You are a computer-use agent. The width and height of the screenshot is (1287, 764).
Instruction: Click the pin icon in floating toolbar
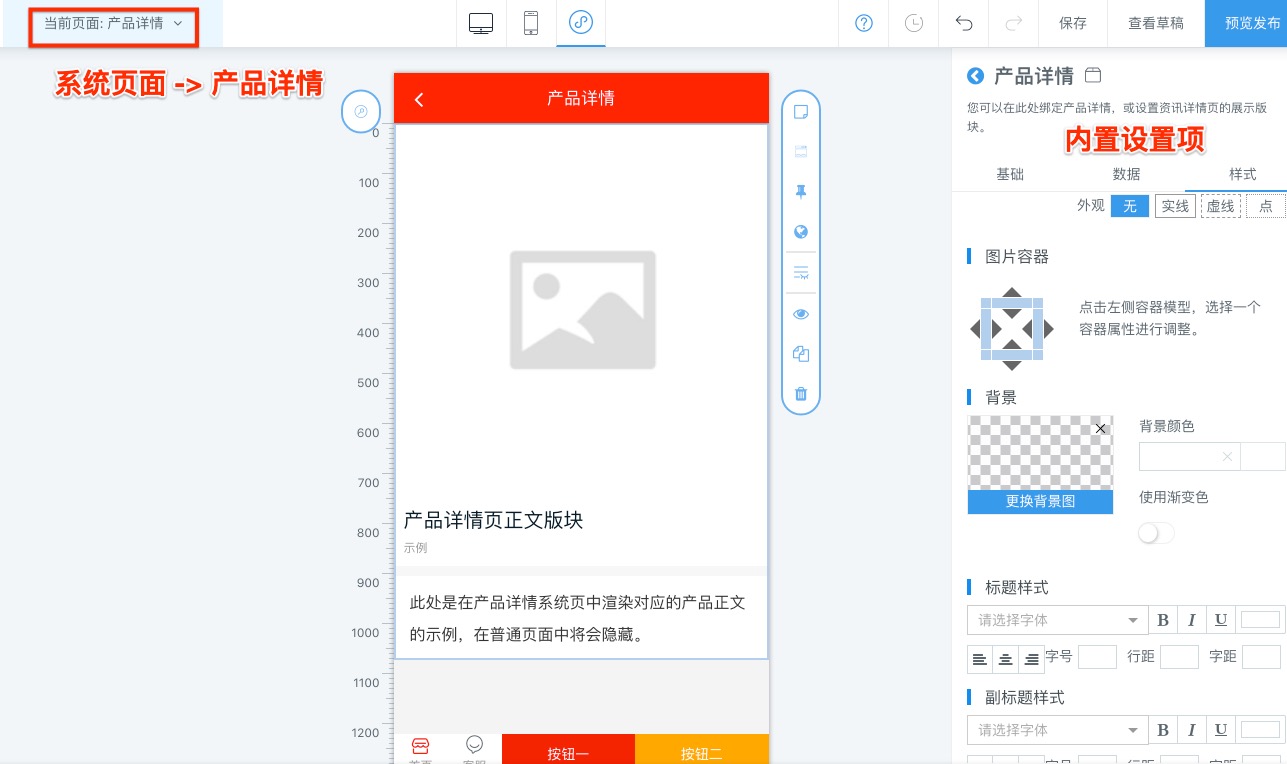pyautogui.click(x=800, y=192)
